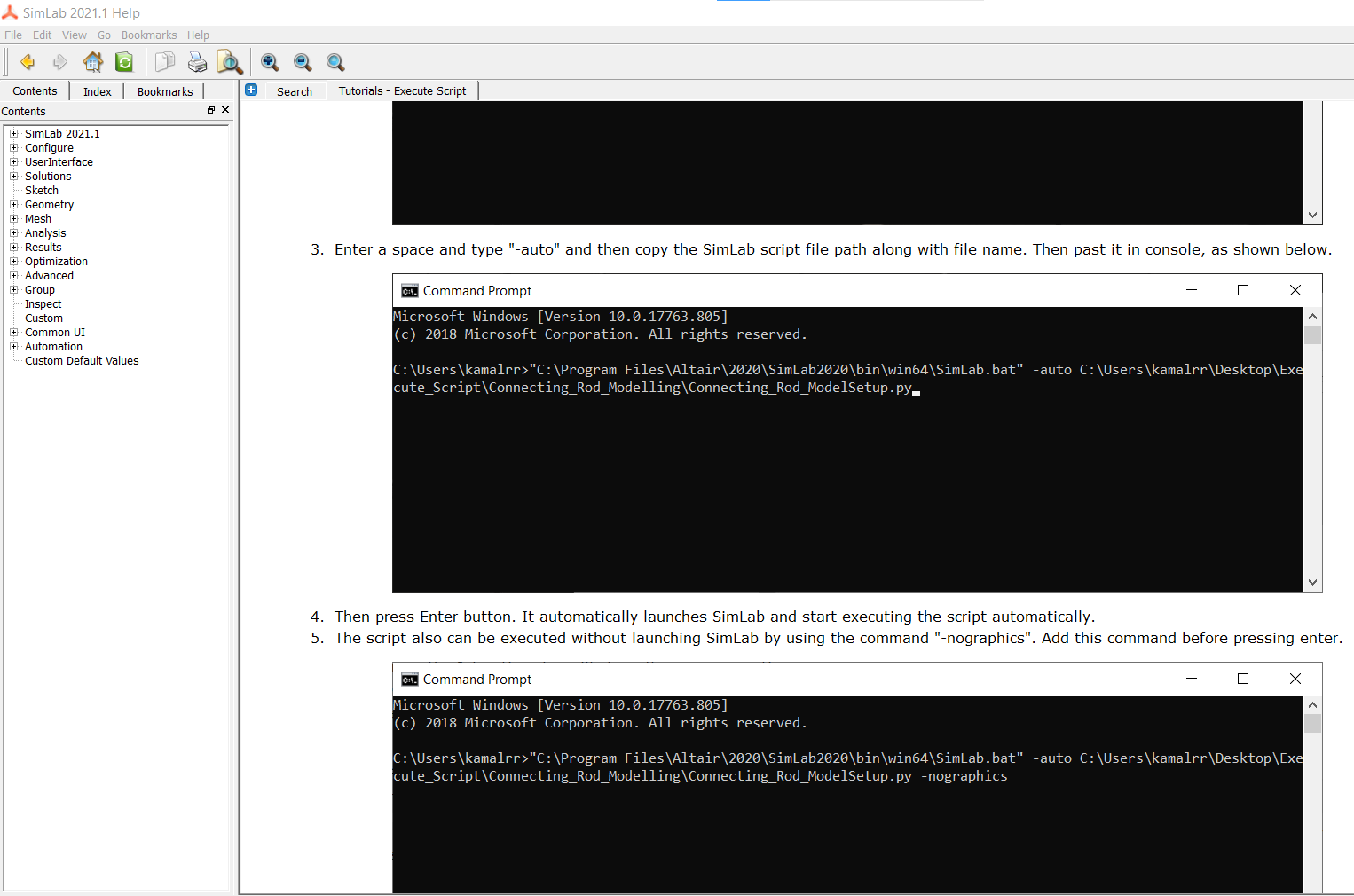
Task: Click the copy pages icon
Action: [165, 62]
